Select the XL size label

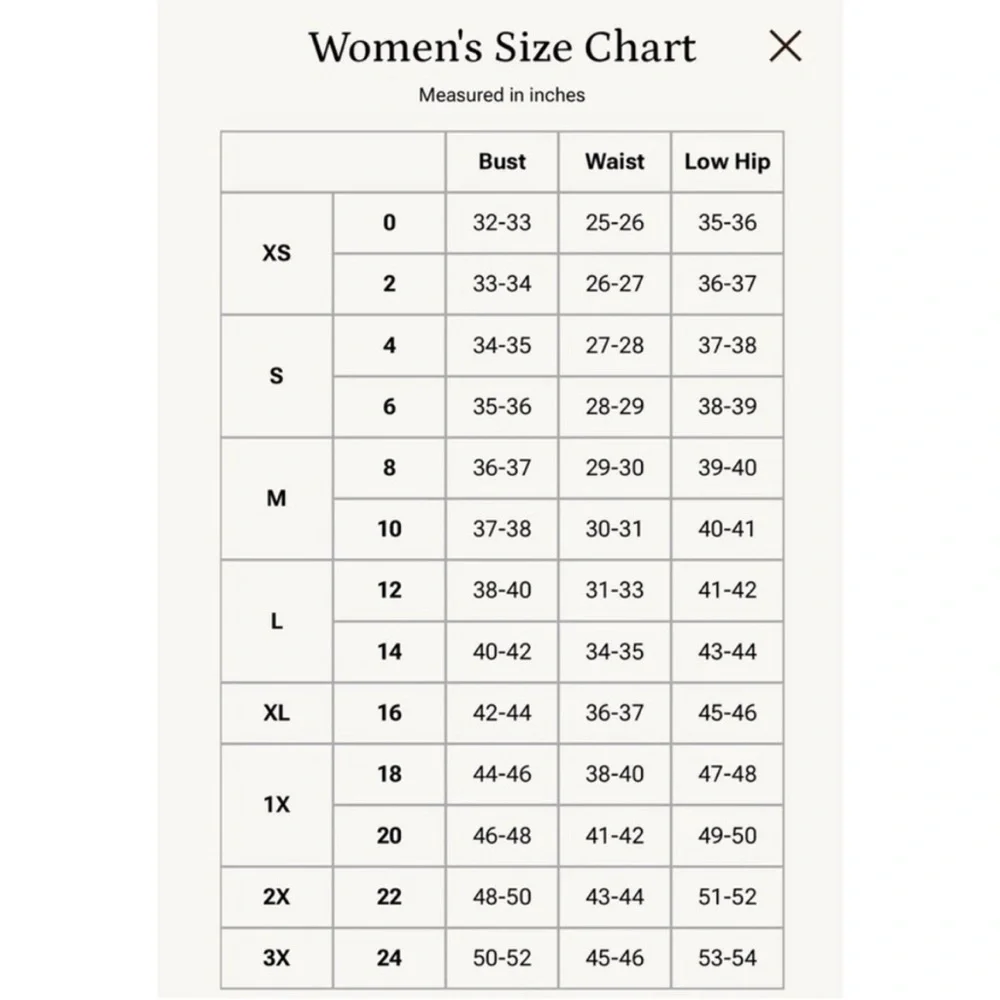pyautogui.click(x=277, y=712)
